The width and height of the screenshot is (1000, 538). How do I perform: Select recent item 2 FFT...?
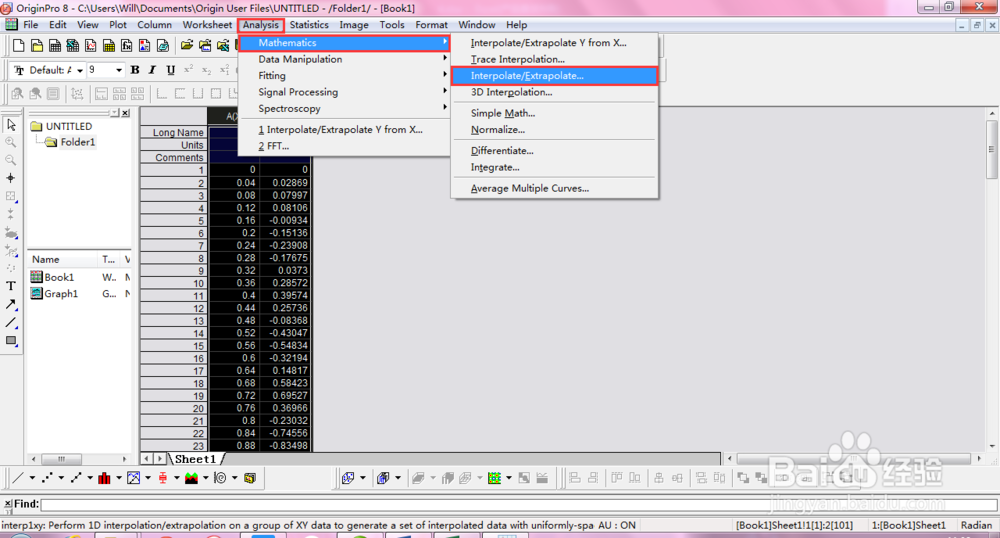[x=344, y=147]
